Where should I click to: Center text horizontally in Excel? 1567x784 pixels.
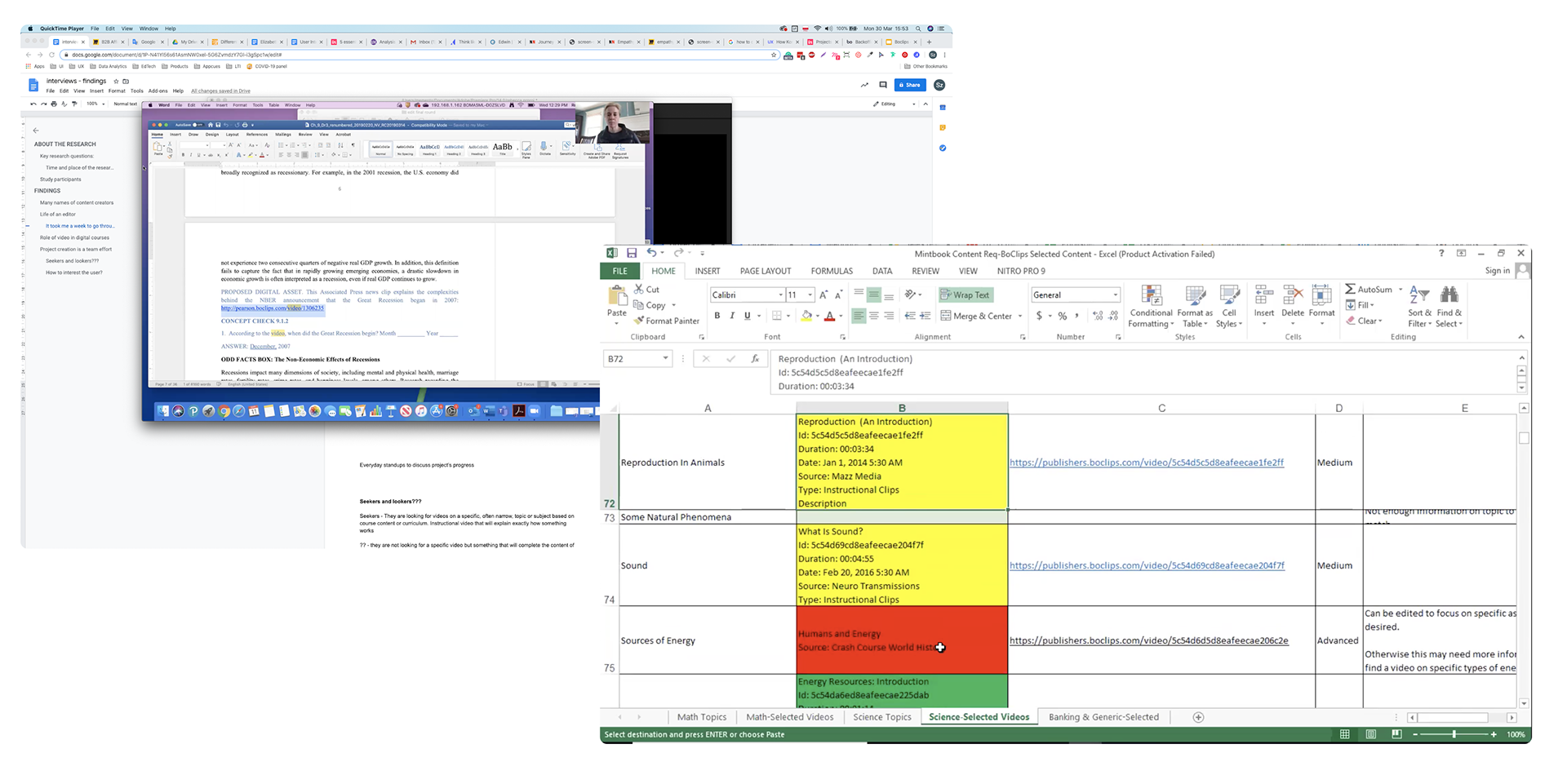(x=874, y=316)
